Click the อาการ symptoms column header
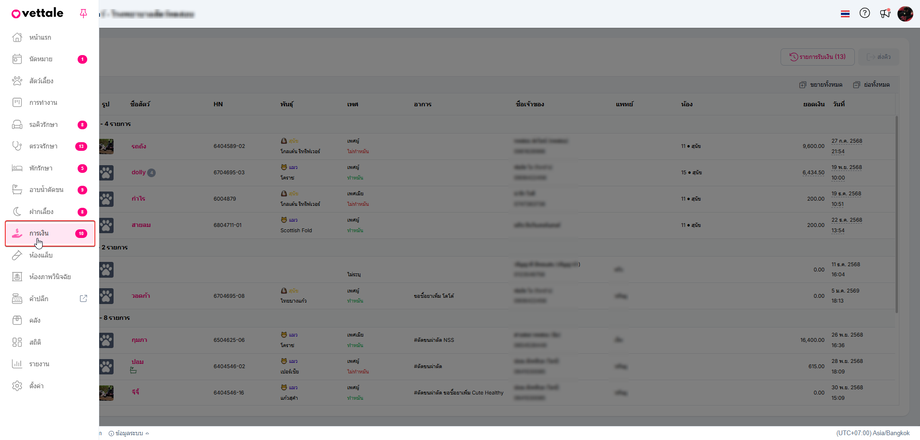The width and height of the screenshot is (920, 440). pos(422,104)
